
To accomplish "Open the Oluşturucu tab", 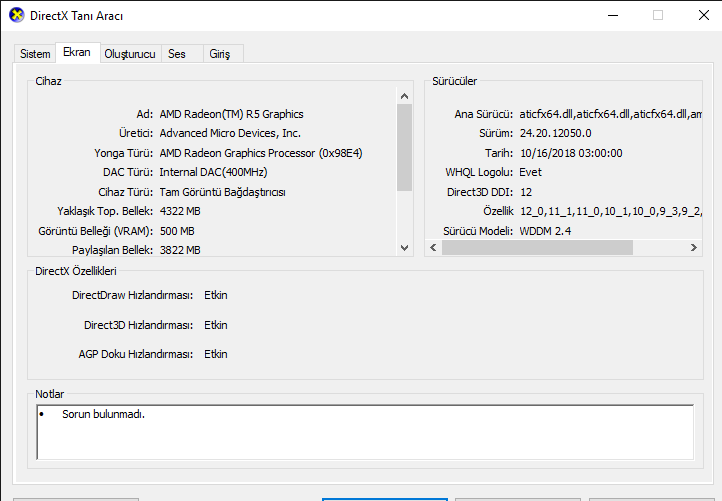I will 130,54.
